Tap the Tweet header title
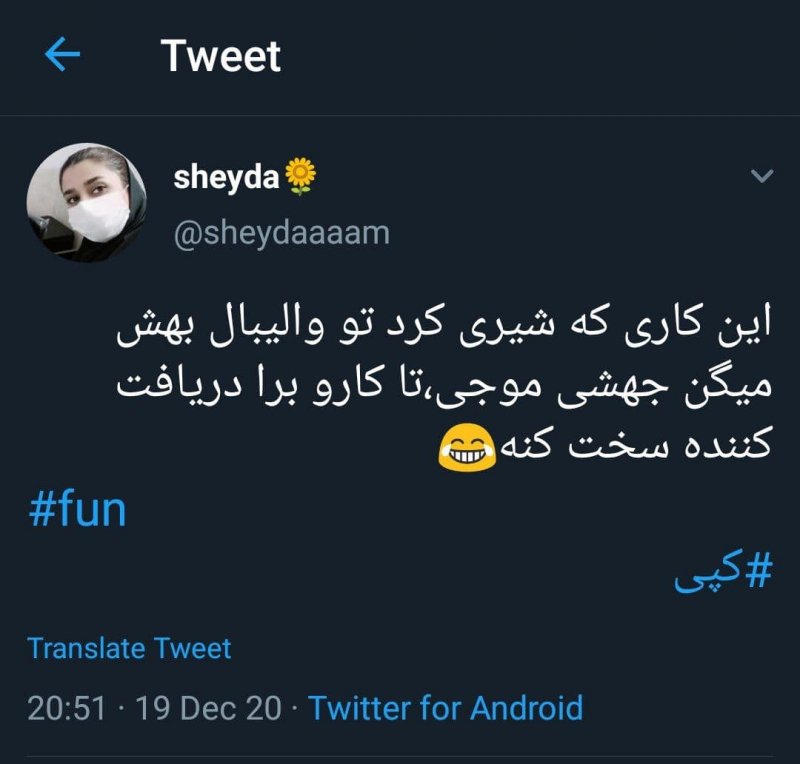 coord(221,56)
